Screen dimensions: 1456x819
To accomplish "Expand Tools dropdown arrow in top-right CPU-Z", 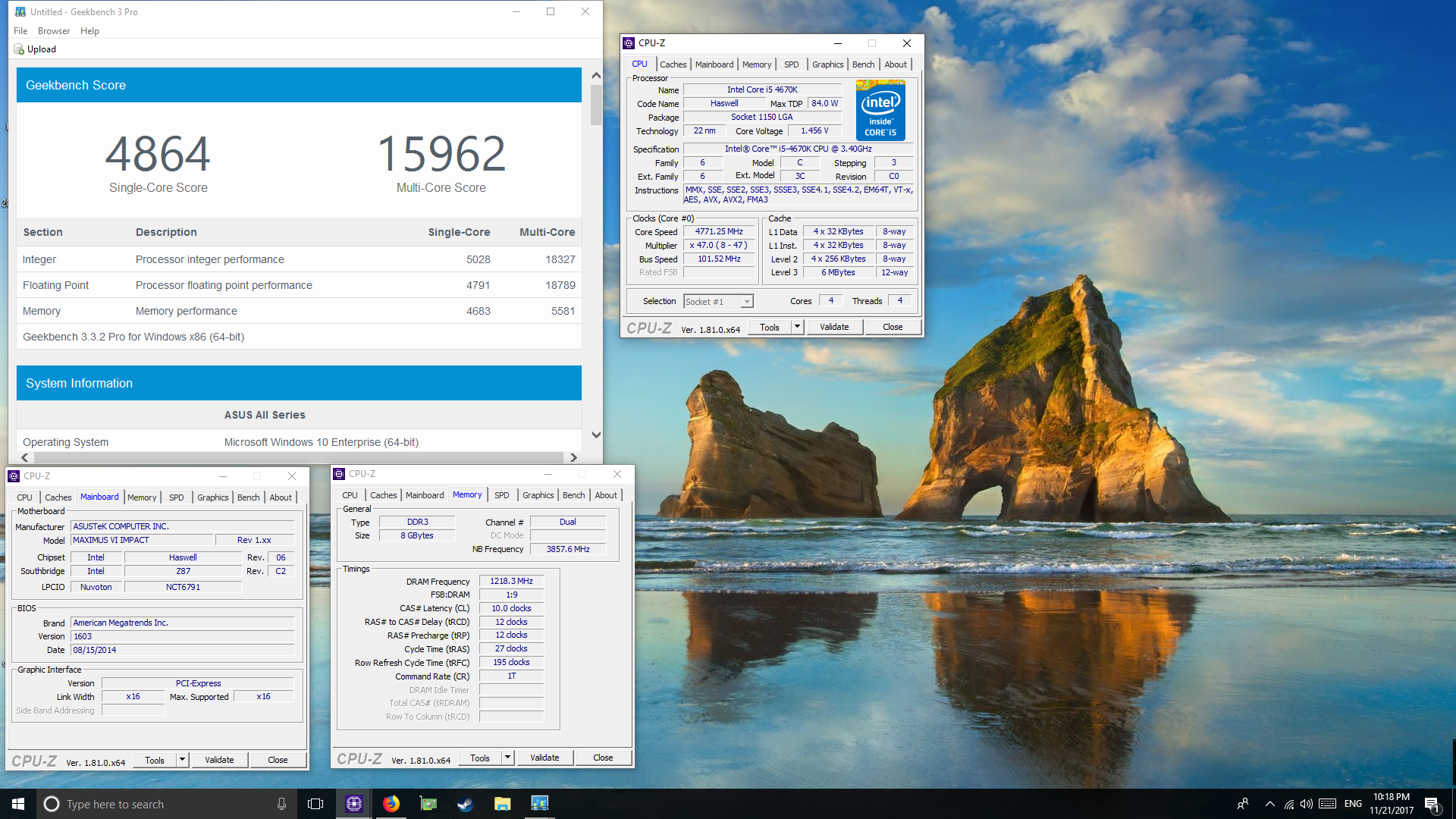I will point(797,327).
